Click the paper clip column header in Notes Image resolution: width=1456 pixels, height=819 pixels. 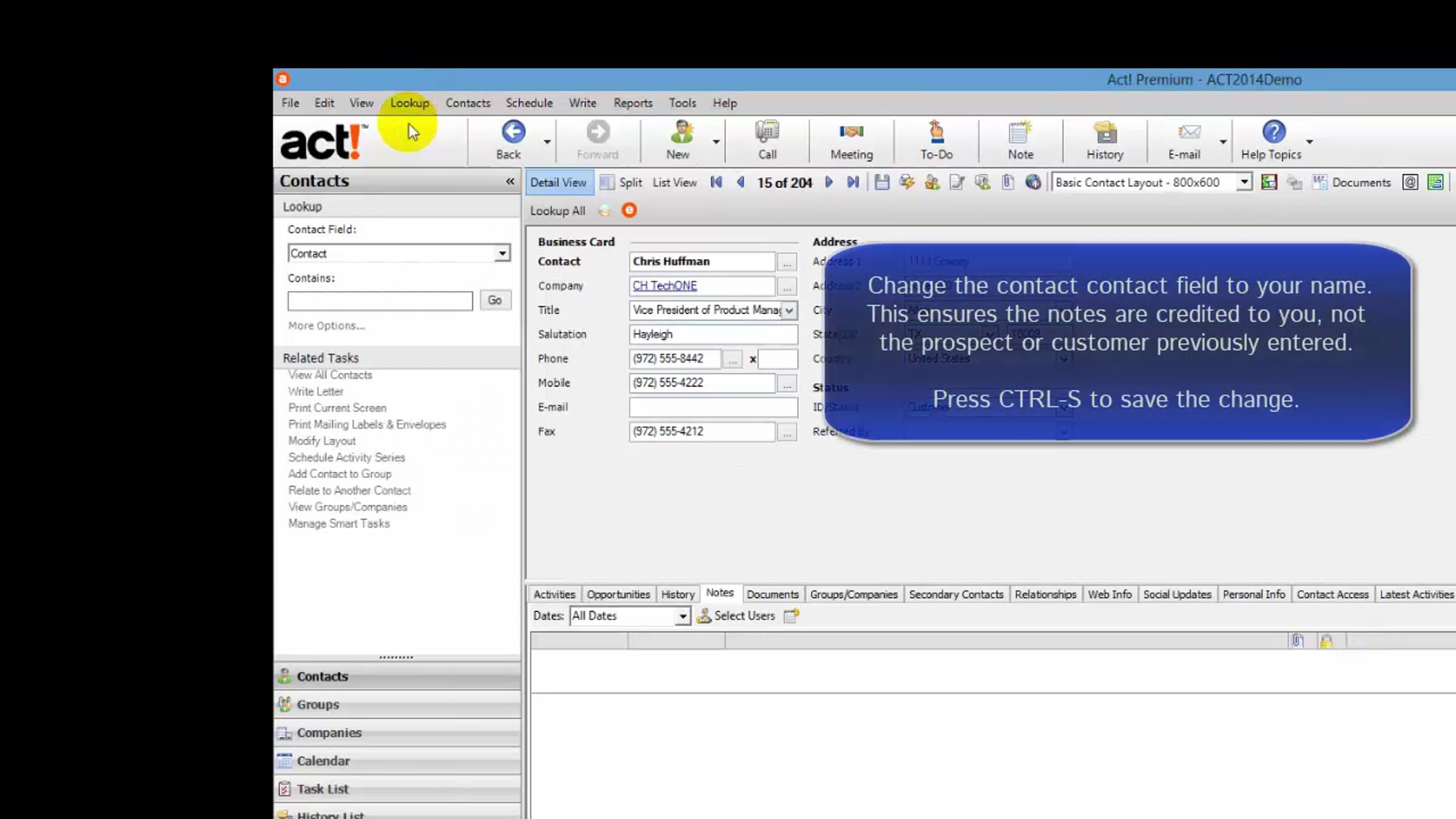1297,641
